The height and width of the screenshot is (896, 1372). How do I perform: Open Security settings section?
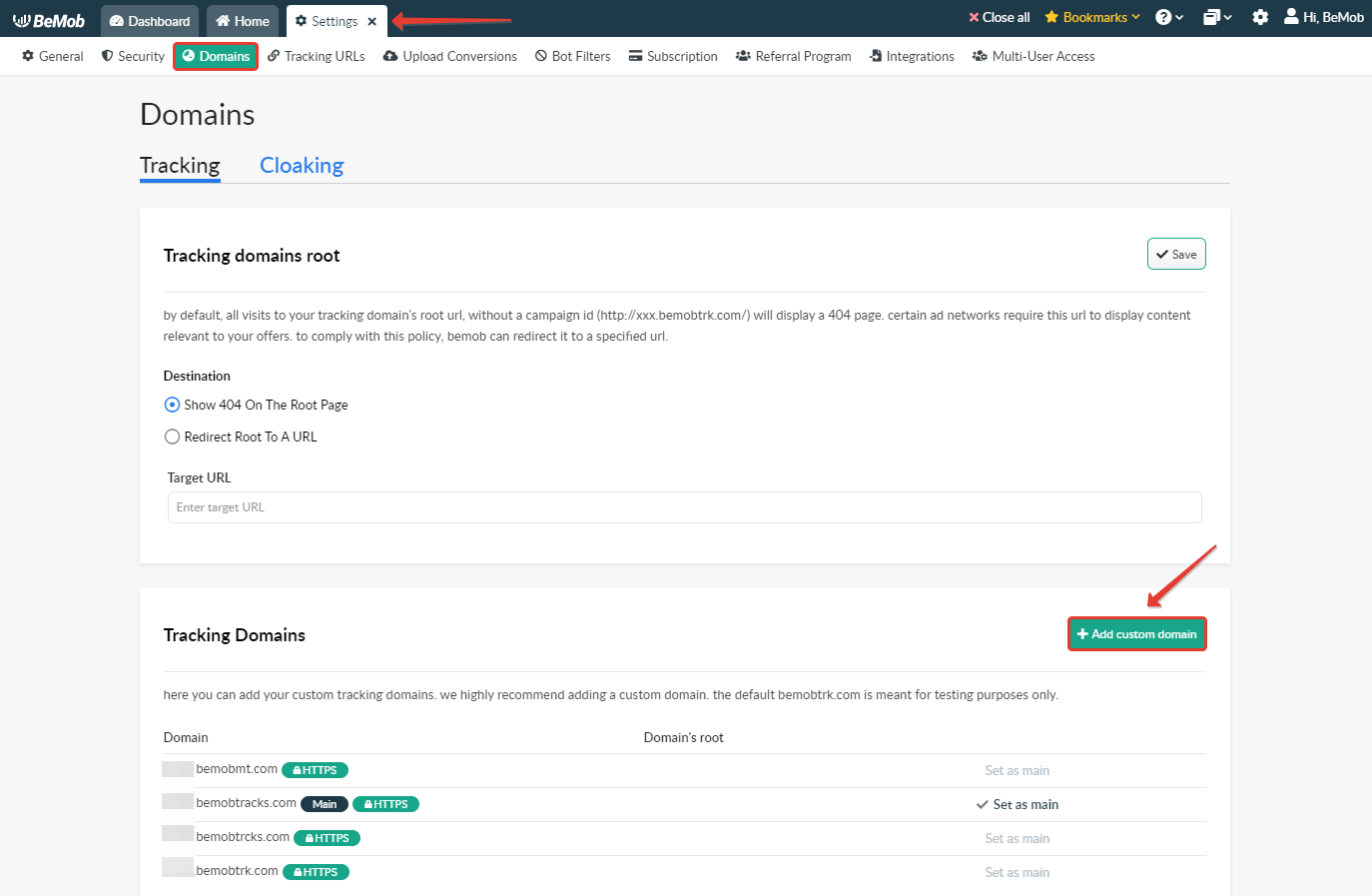[x=133, y=56]
